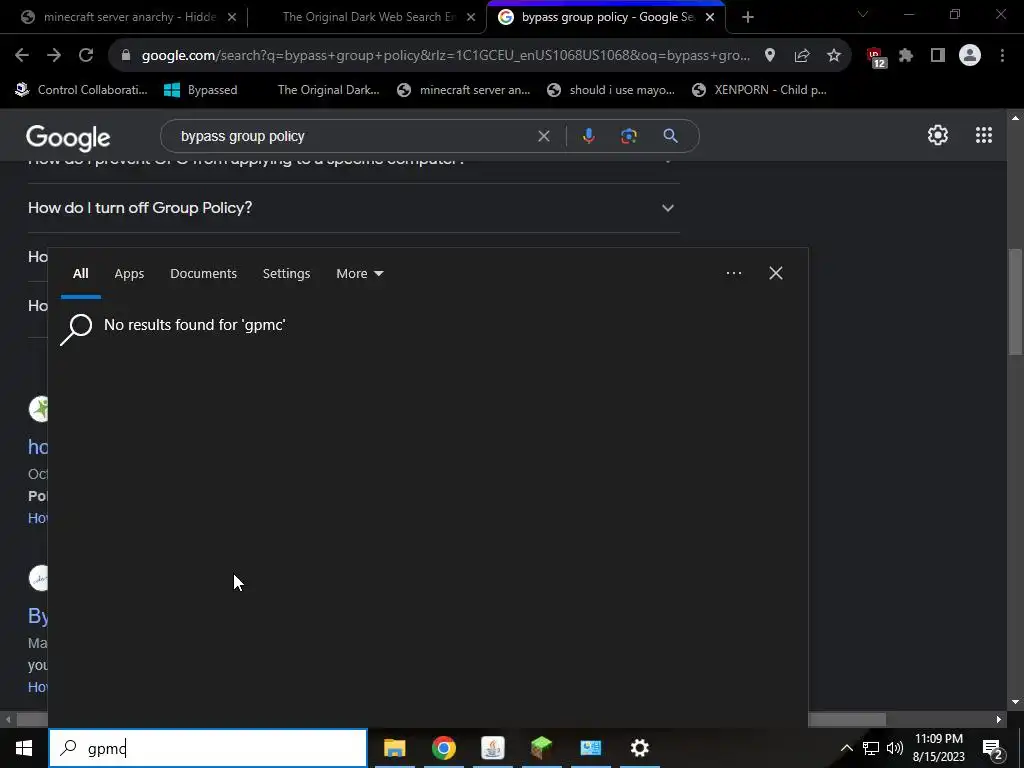Start Google voice search microphone

click(588, 136)
